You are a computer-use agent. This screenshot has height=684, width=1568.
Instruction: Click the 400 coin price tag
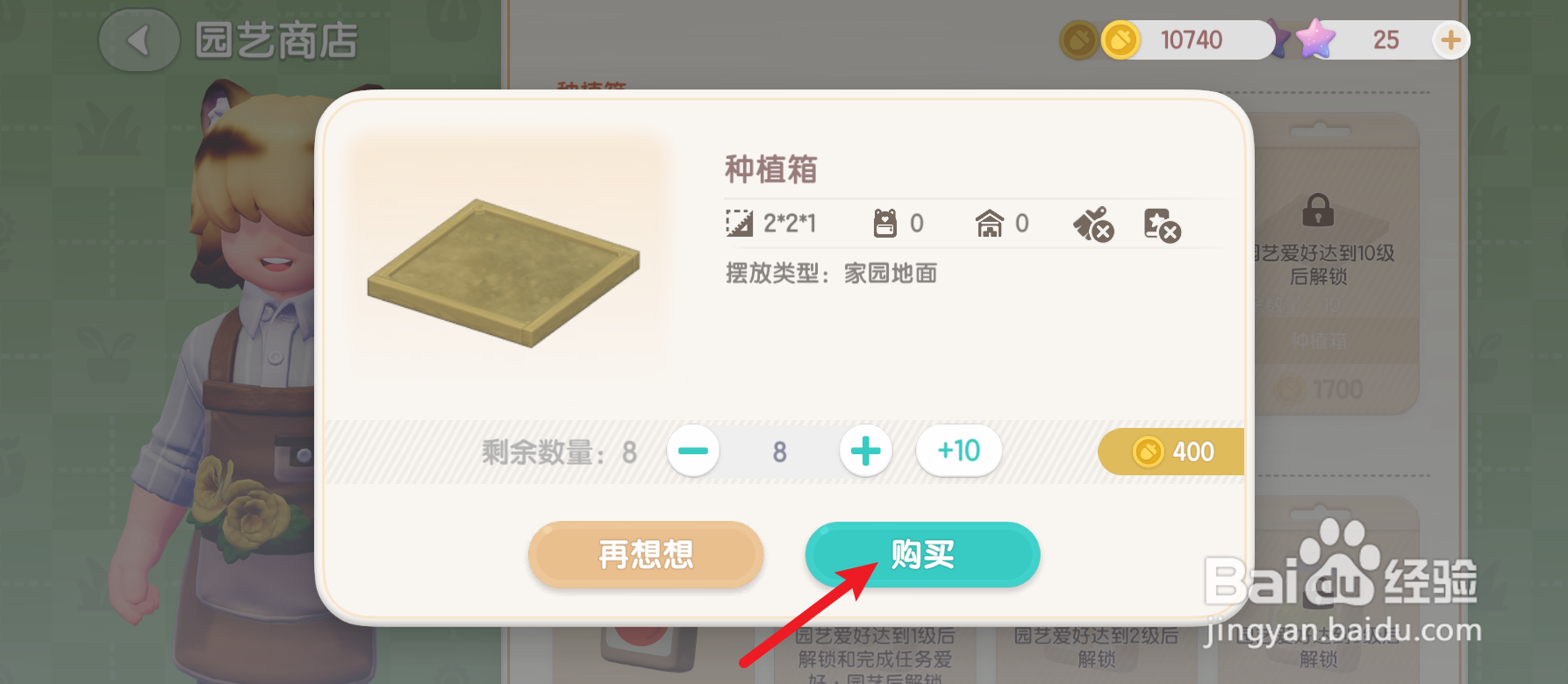point(1171,452)
